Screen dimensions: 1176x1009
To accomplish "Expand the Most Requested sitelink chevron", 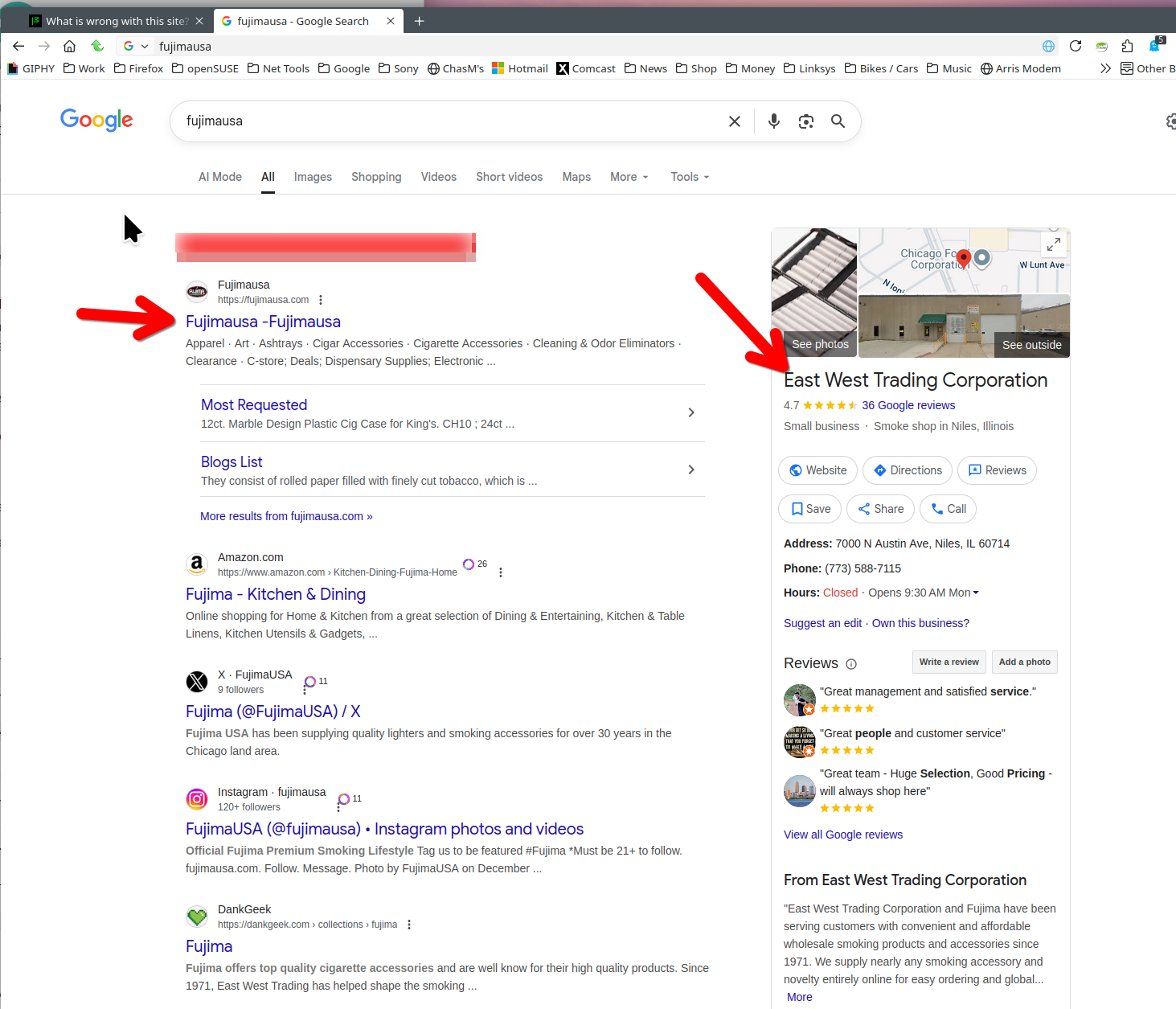I will (x=691, y=412).
